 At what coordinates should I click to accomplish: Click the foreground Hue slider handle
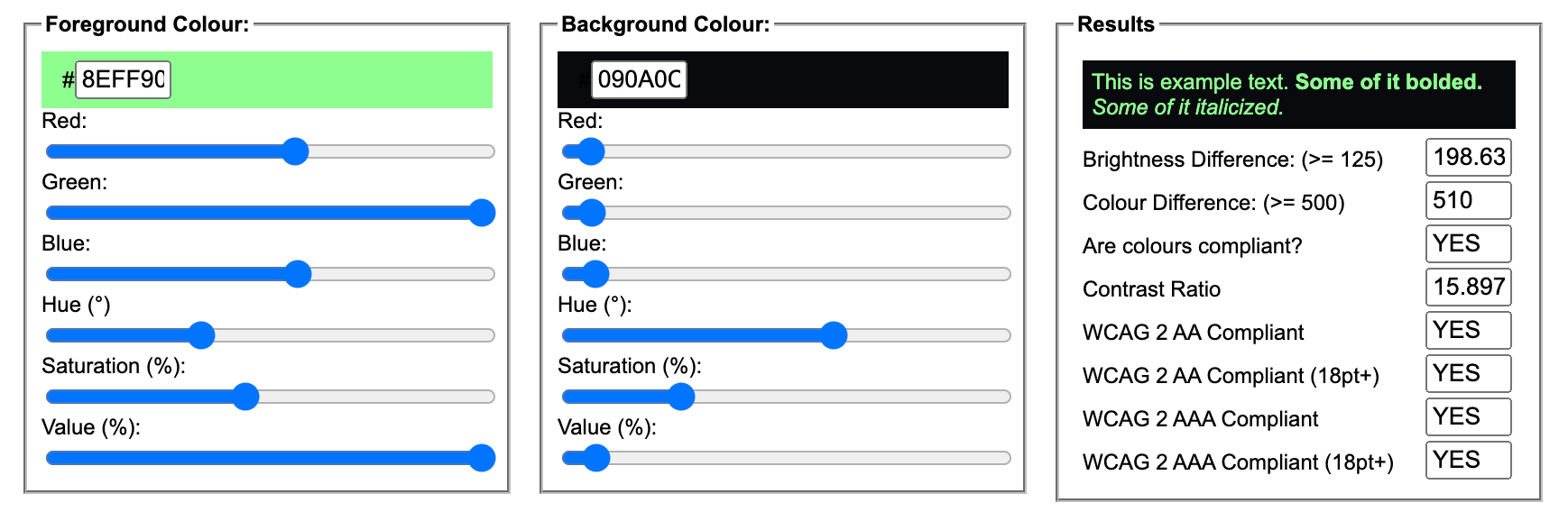[201, 335]
